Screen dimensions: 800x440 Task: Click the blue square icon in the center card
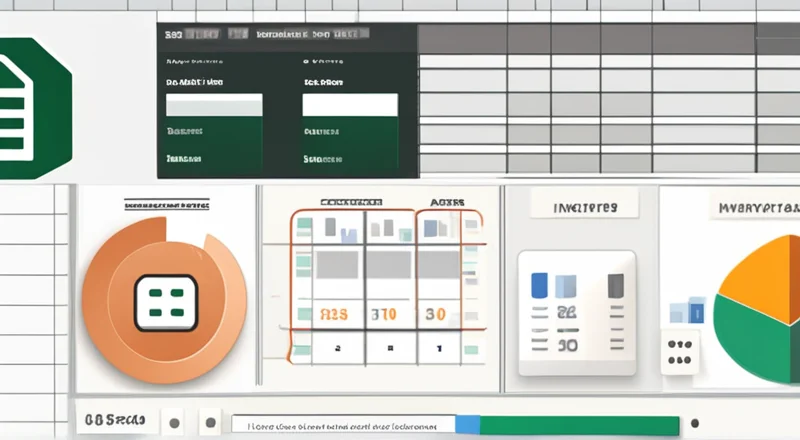(540, 284)
